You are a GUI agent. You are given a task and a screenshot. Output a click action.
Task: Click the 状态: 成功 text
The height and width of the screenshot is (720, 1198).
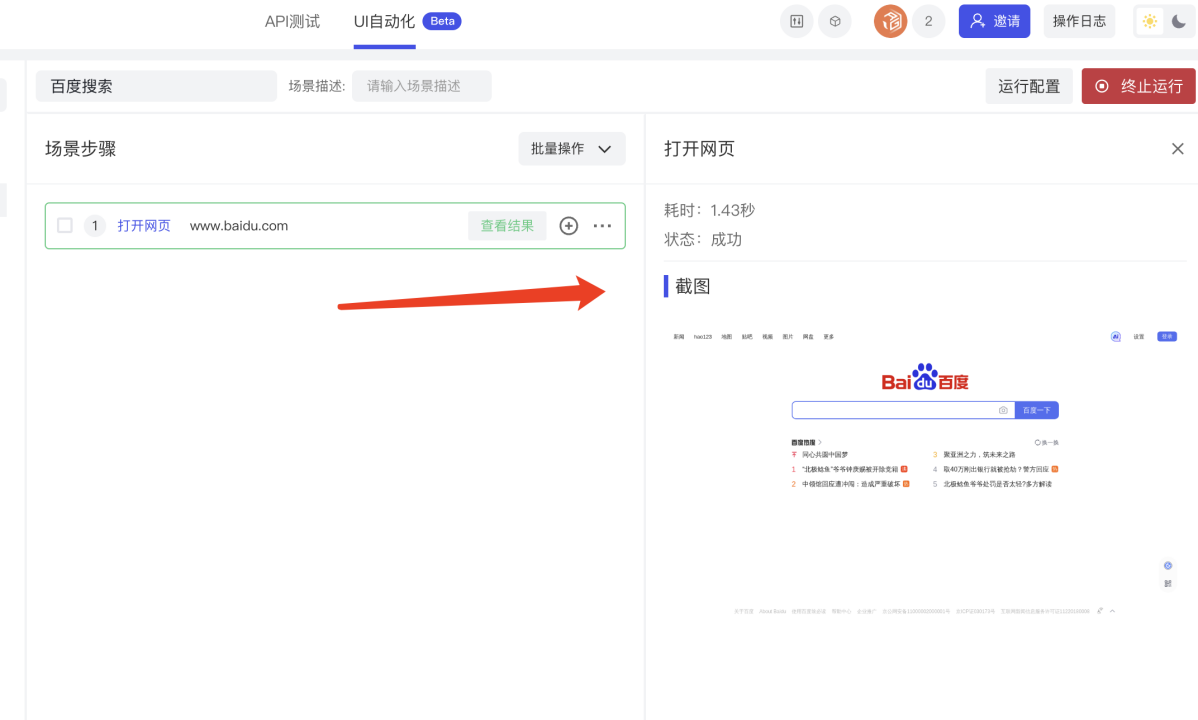[703, 239]
